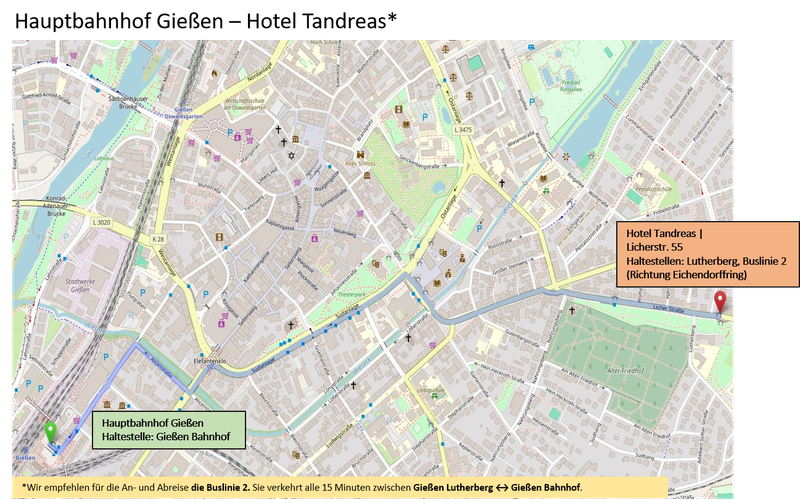Viewport: 800px width, 500px height.
Task: Click the pink bag icon north of Elefantenklo
Action: click(x=221, y=323)
